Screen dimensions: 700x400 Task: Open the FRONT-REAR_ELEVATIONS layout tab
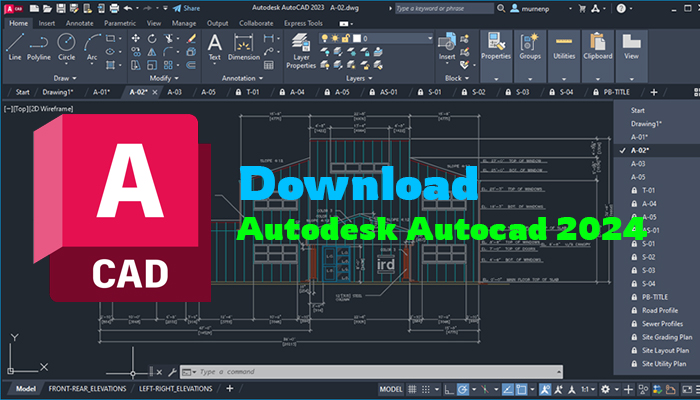tap(88, 388)
